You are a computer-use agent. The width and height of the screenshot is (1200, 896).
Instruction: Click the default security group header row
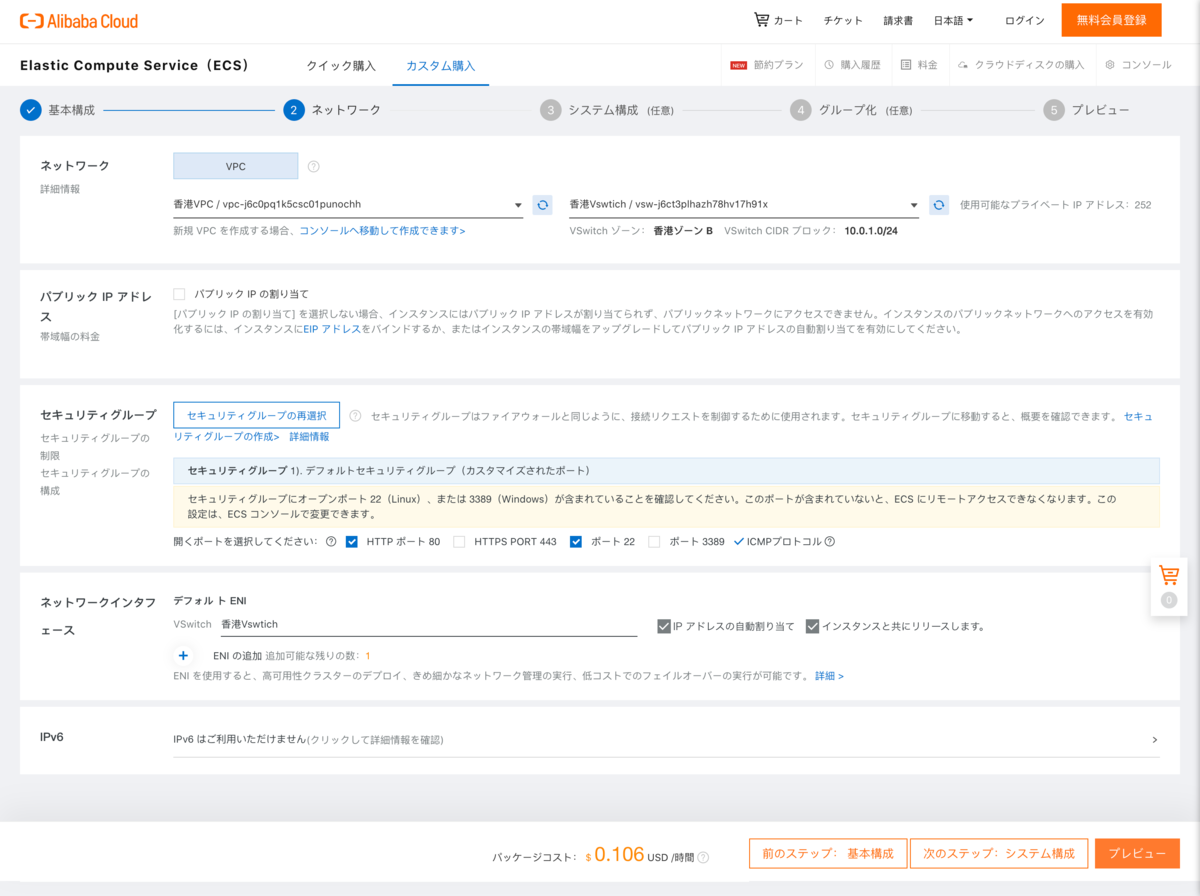coord(666,470)
